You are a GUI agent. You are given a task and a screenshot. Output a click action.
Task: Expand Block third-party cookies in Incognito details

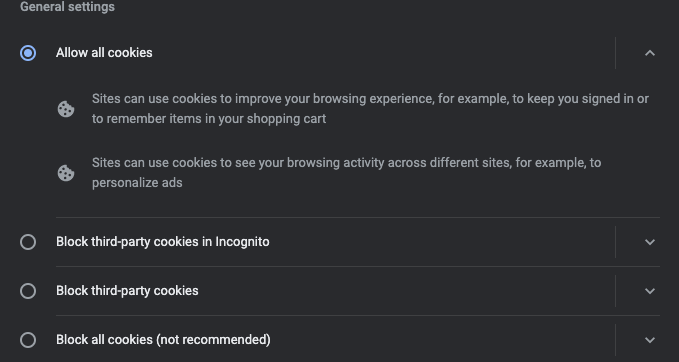click(x=650, y=242)
